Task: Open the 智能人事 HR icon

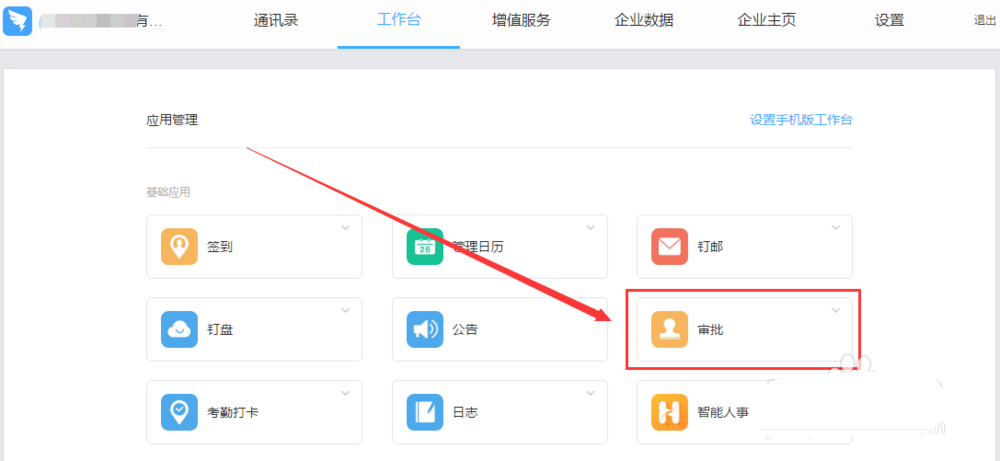Action: (x=670, y=412)
